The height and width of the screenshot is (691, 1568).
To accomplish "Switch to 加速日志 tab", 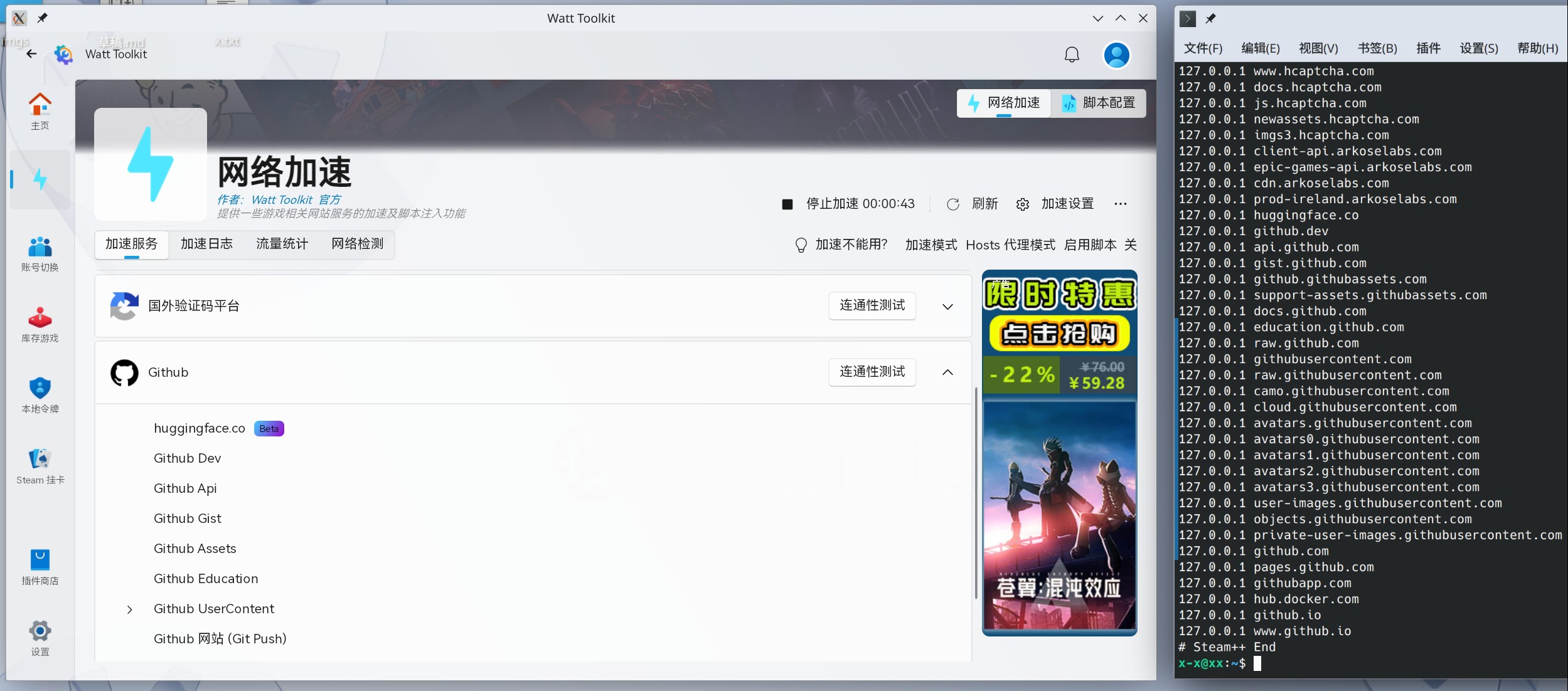I will (x=206, y=244).
